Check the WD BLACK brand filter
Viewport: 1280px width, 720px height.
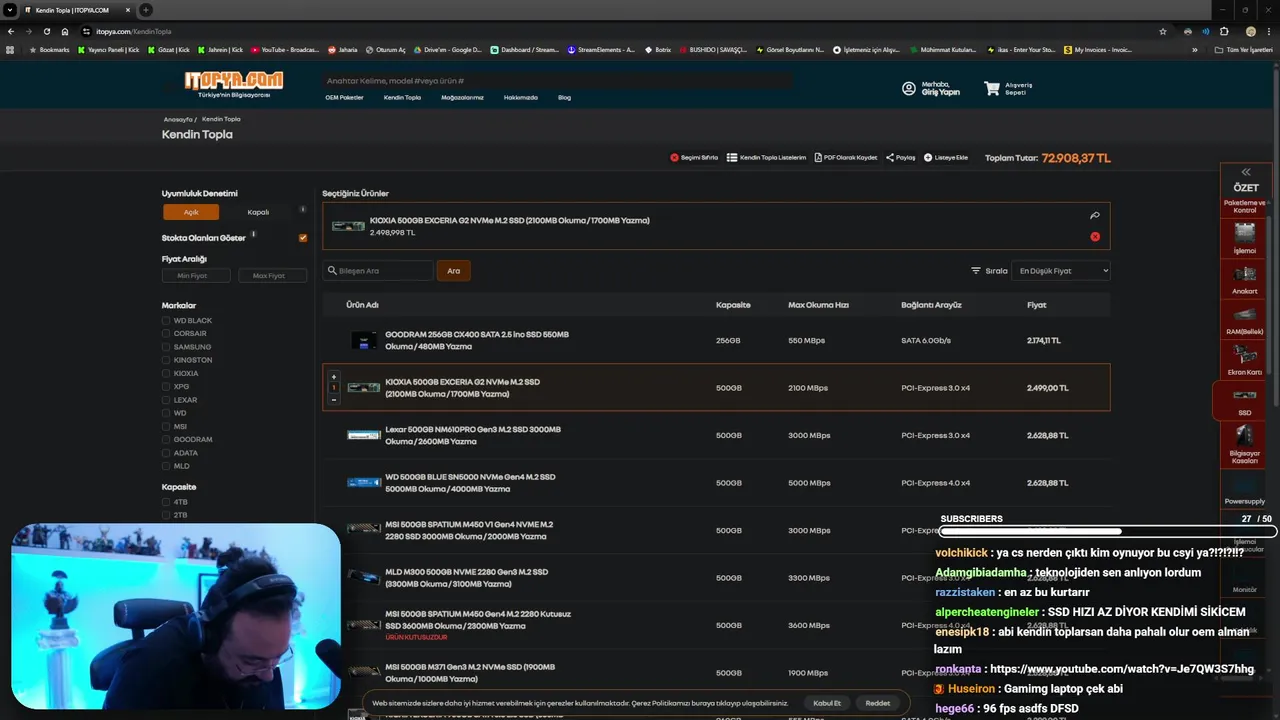166,321
